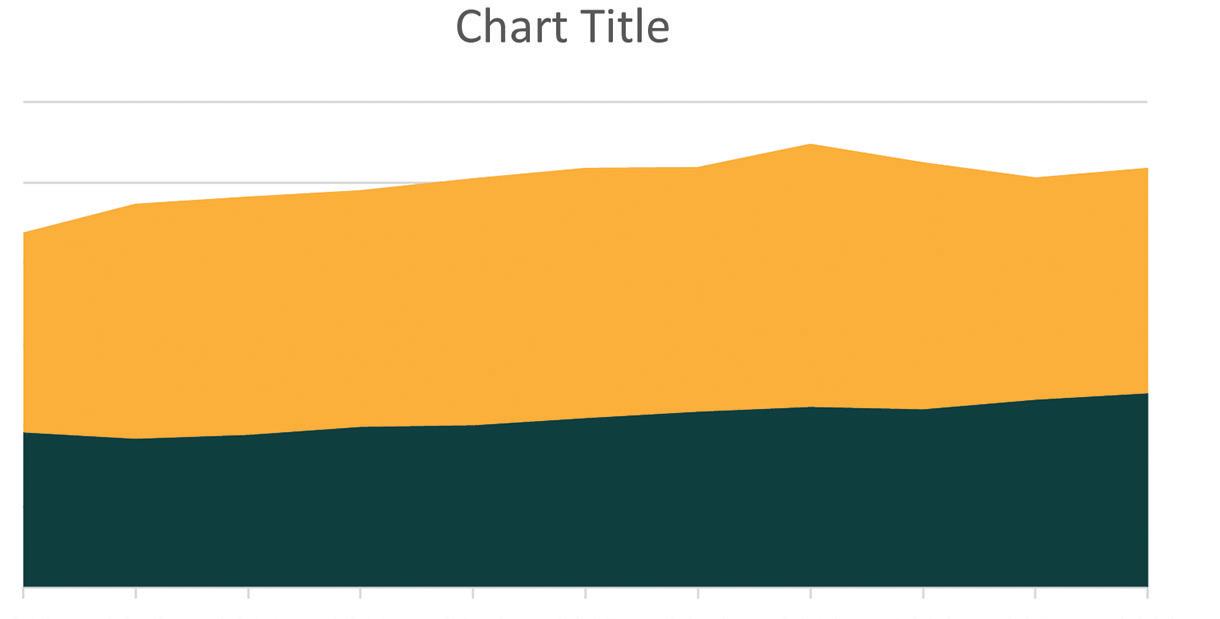
Task: Click the bottom center of the green area
Action: coord(585,575)
